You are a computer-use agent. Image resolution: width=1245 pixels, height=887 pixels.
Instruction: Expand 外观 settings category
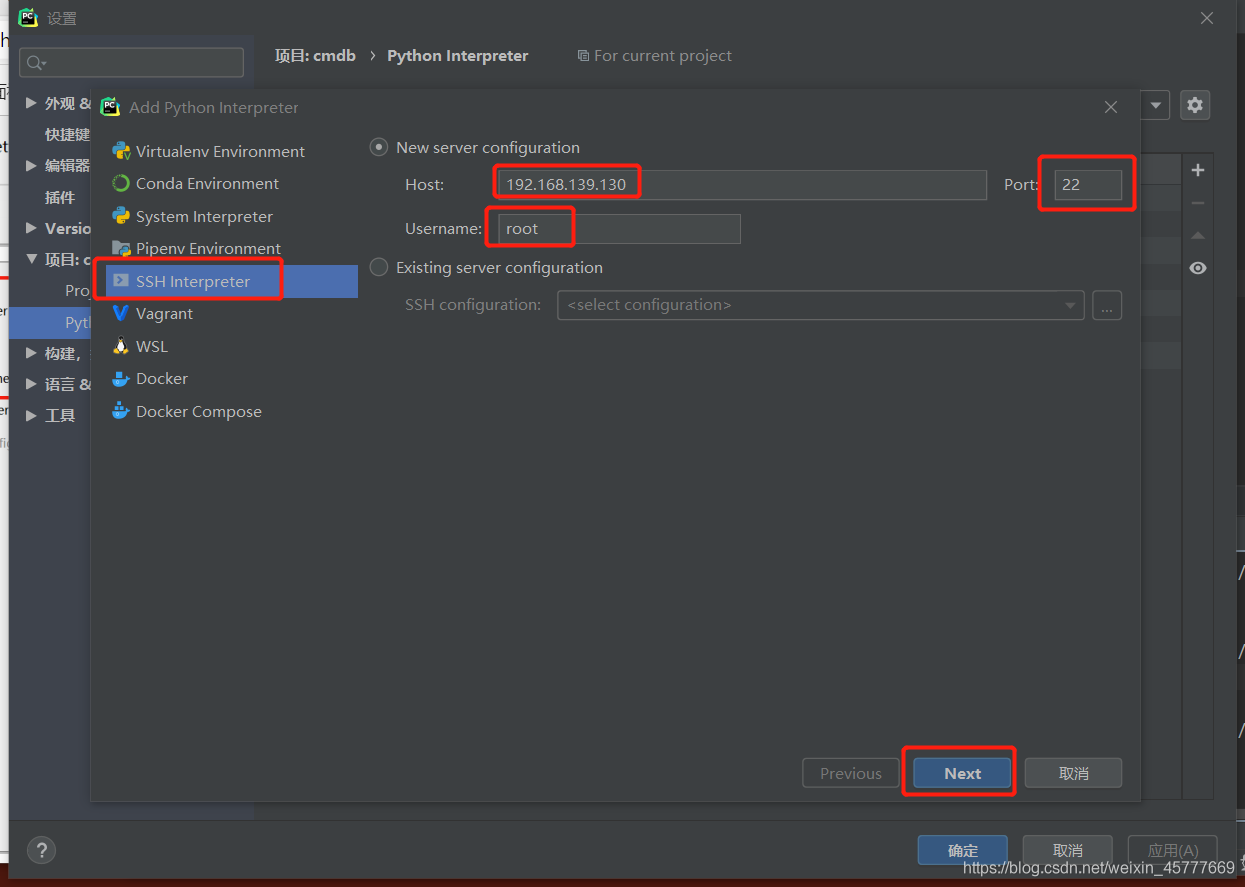(31, 103)
